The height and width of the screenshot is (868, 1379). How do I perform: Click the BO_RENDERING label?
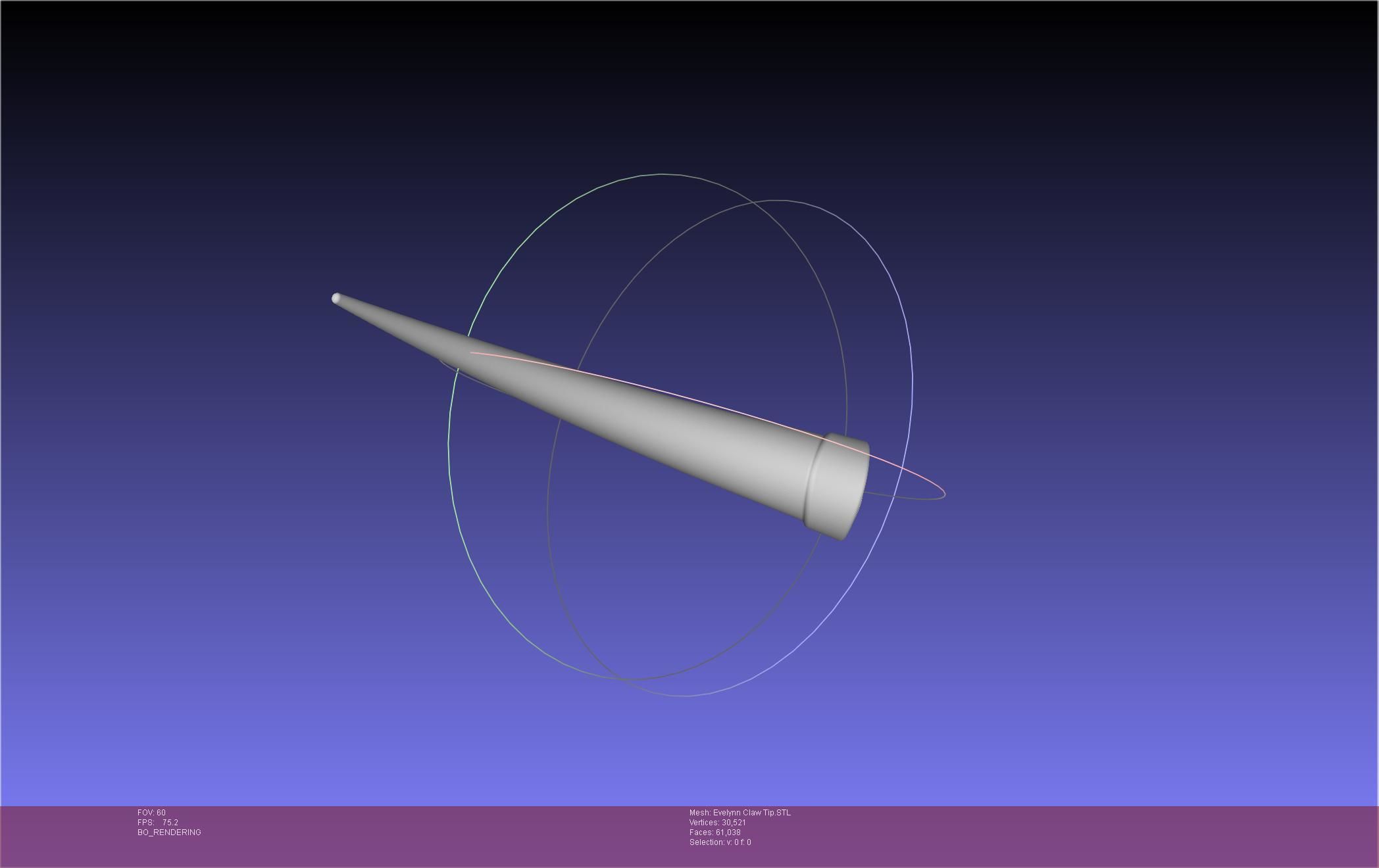point(169,832)
